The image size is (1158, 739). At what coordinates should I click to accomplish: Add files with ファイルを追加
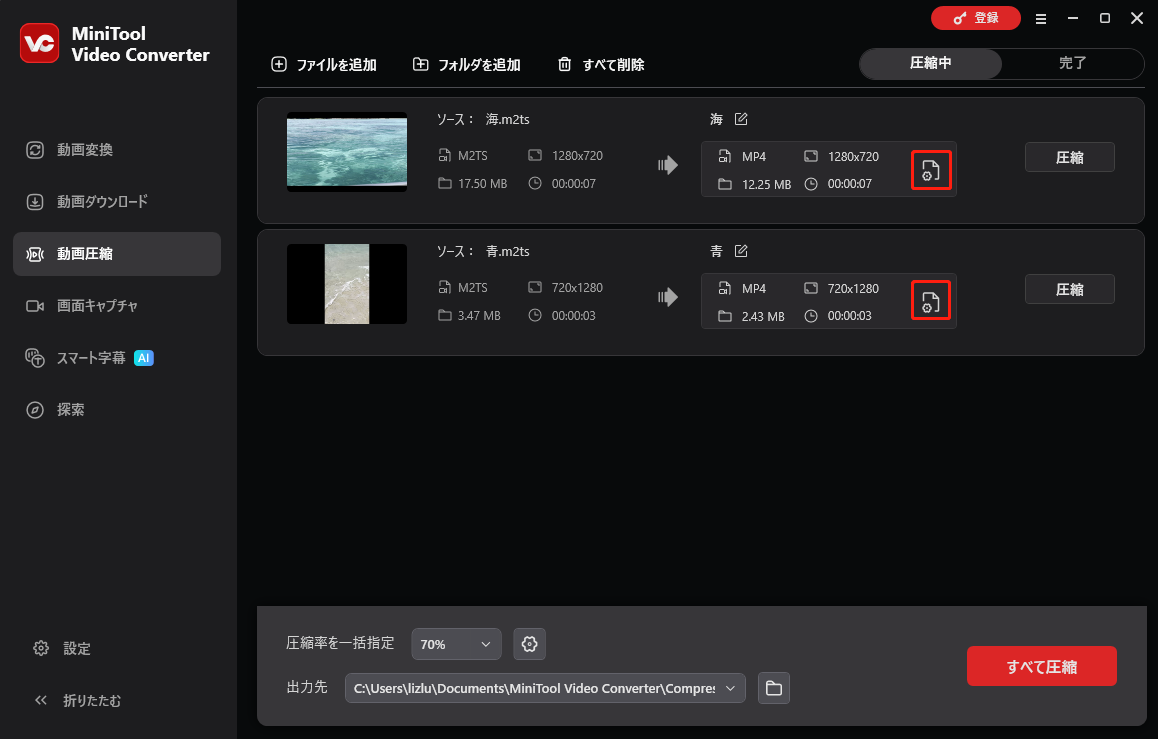323,64
